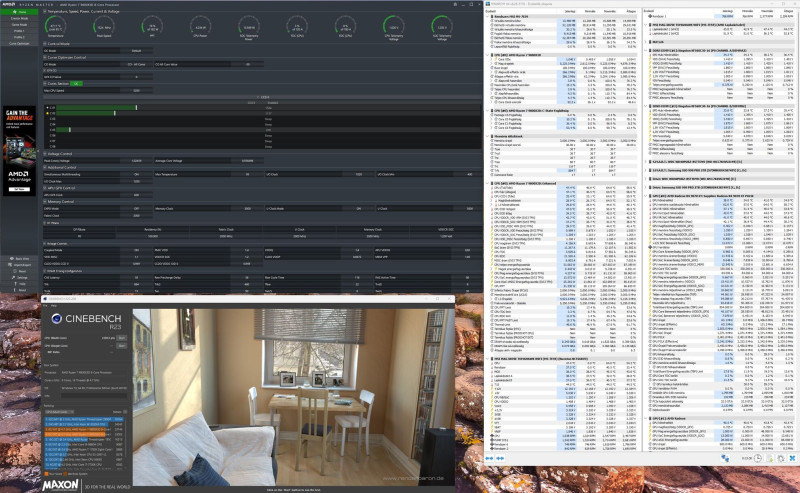This screenshot has height=493, width=800.
Task: Click the OC Mode Default value field
Action: (x=136, y=51)
